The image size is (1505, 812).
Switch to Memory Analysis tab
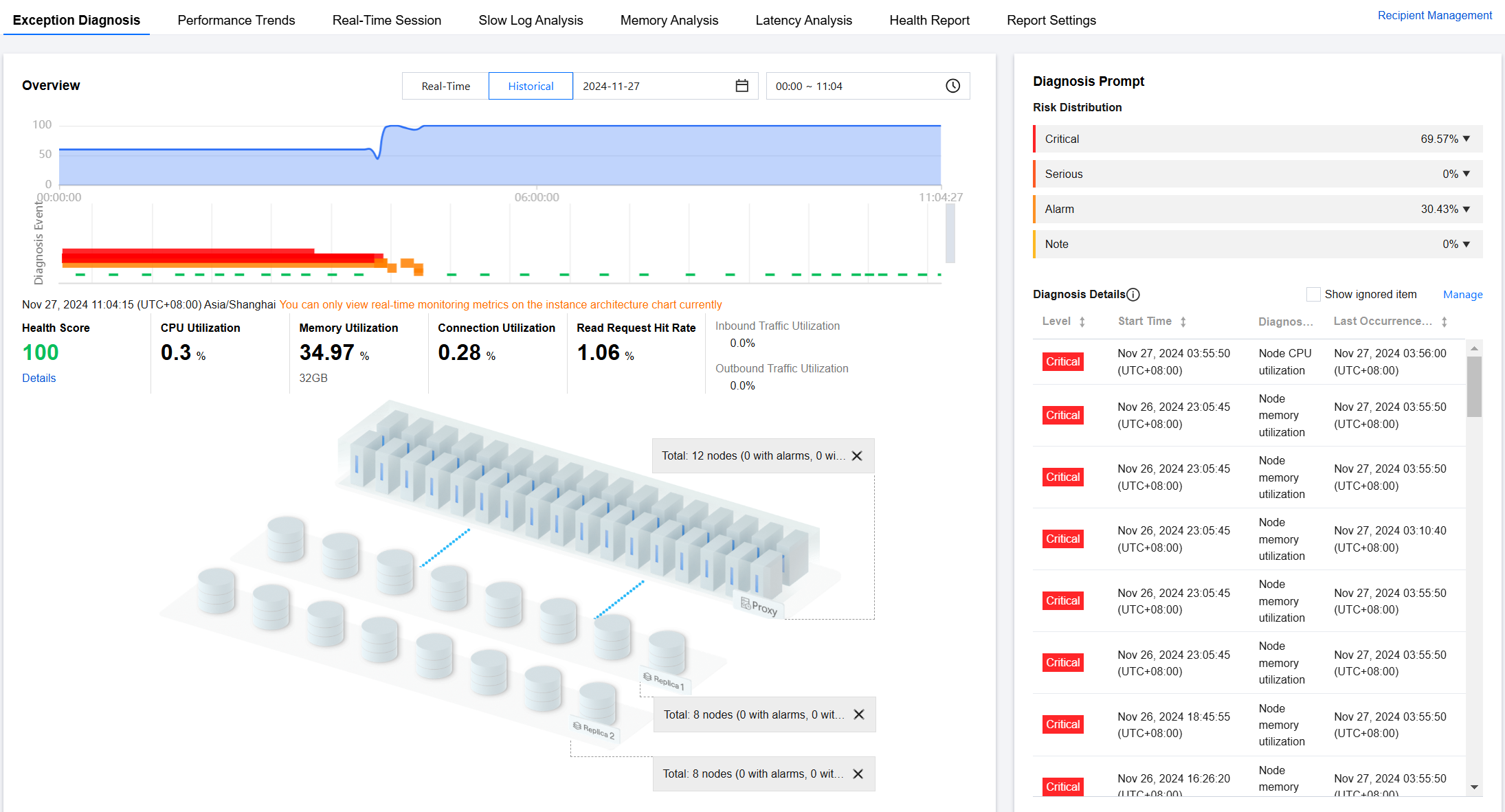tap(669, 21)
